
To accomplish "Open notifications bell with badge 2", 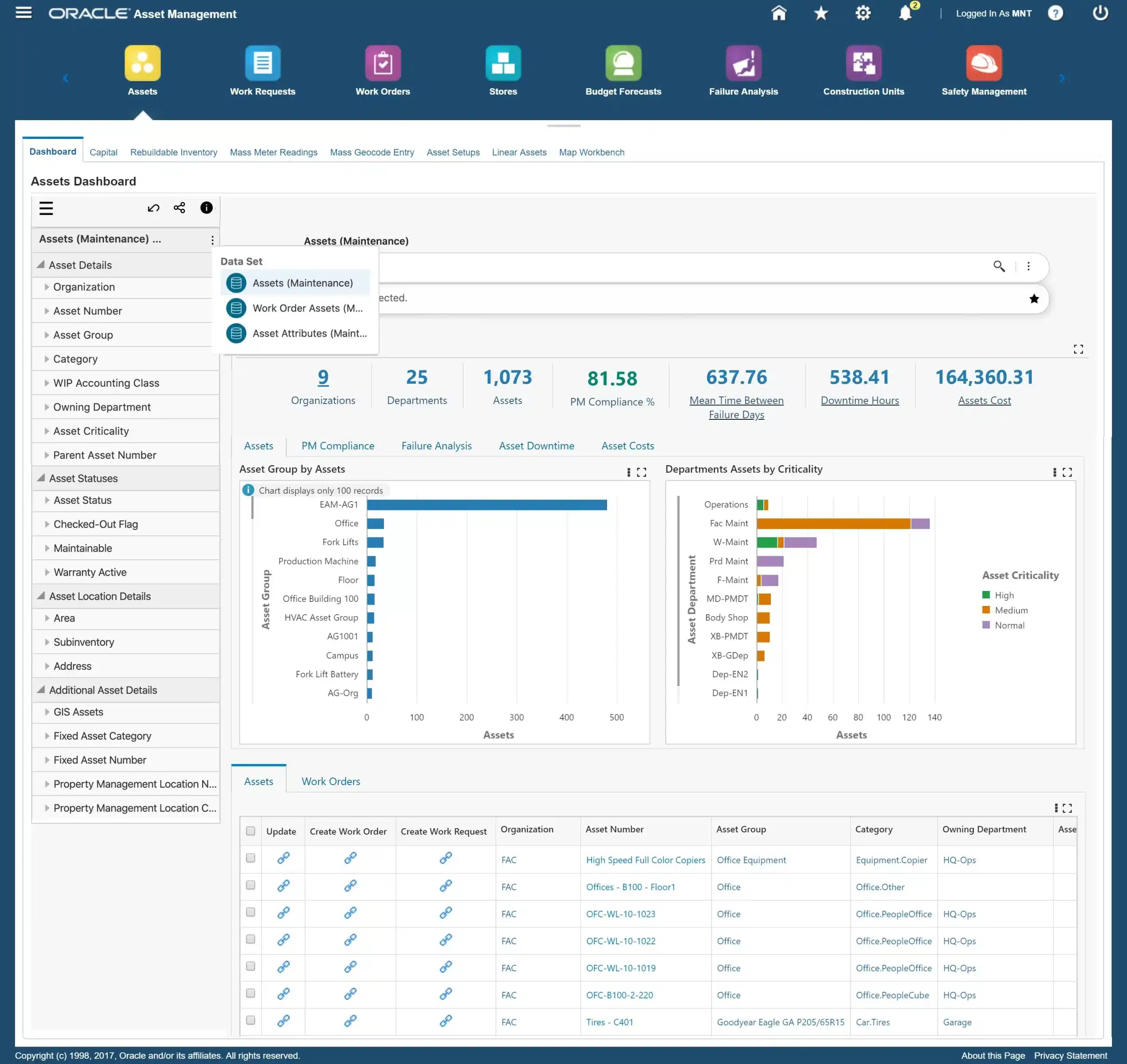I will (906, 13).
